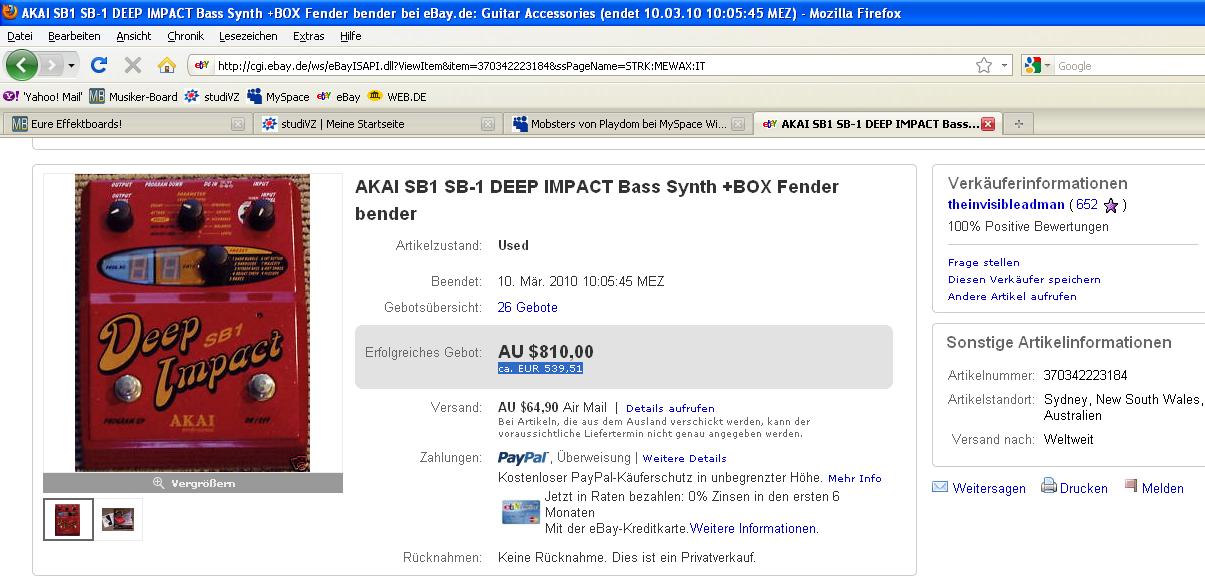Close the 'Eure Effektboards!' tab
This screenshot has width=1205, height=579.
coord(238,124)
